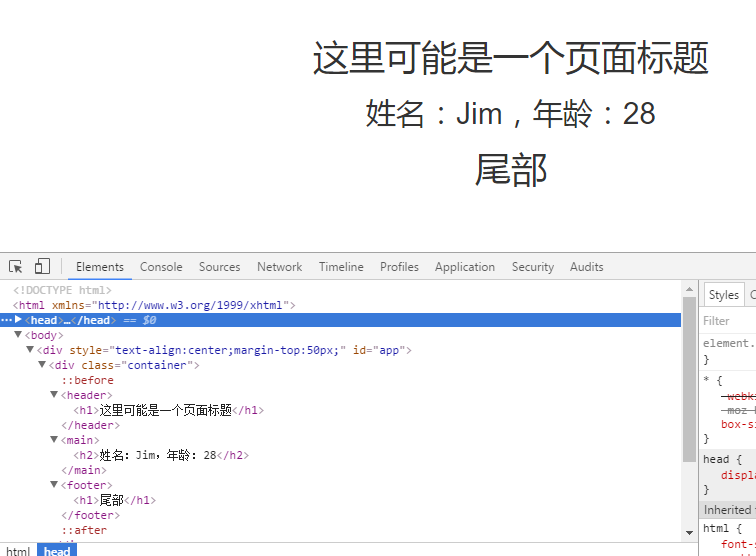756x556 pixels.
Task: Click the xmlns URL attribute value
Action: point(190,305)
